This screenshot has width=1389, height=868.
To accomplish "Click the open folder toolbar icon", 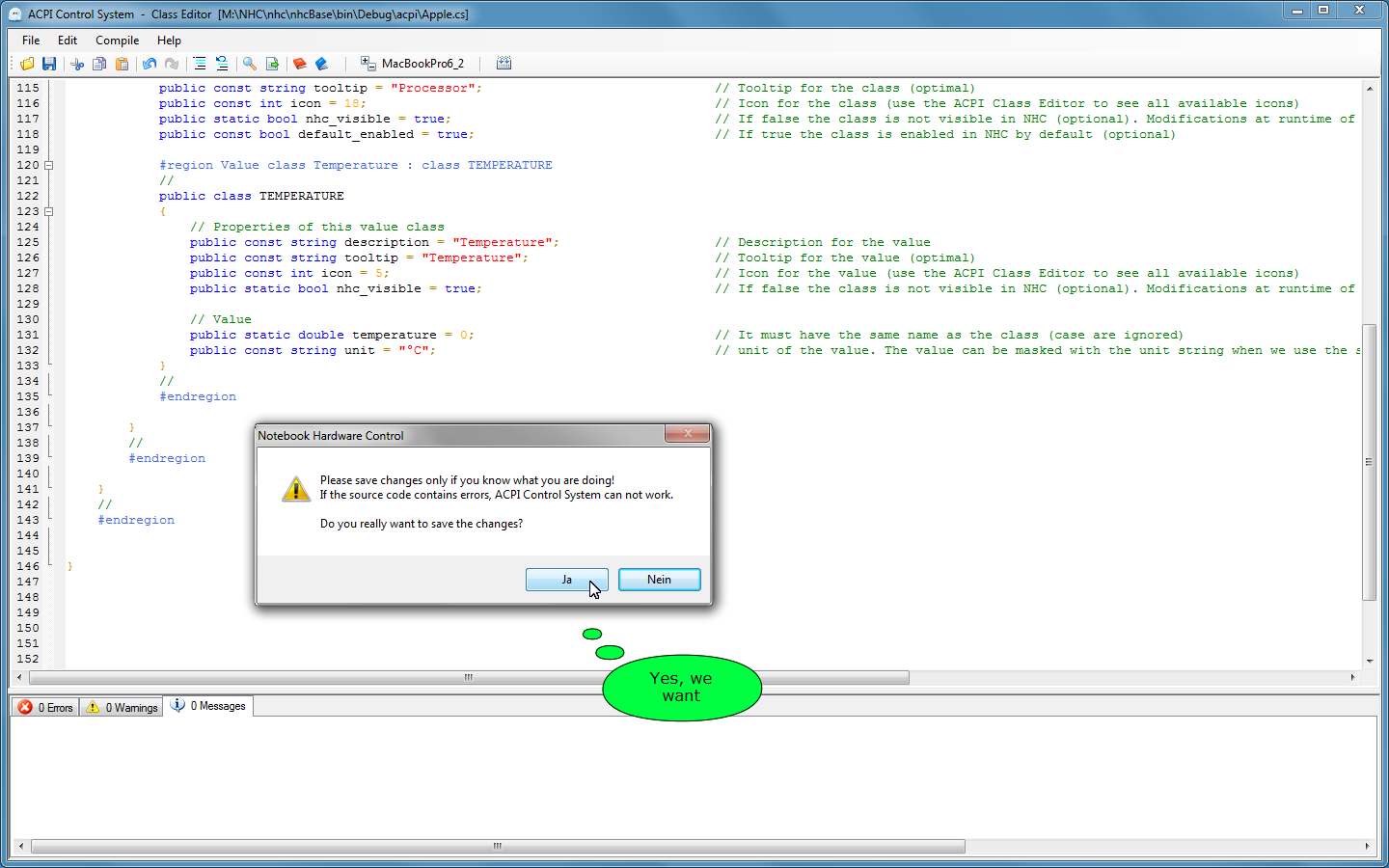I will tap(27, 64).
